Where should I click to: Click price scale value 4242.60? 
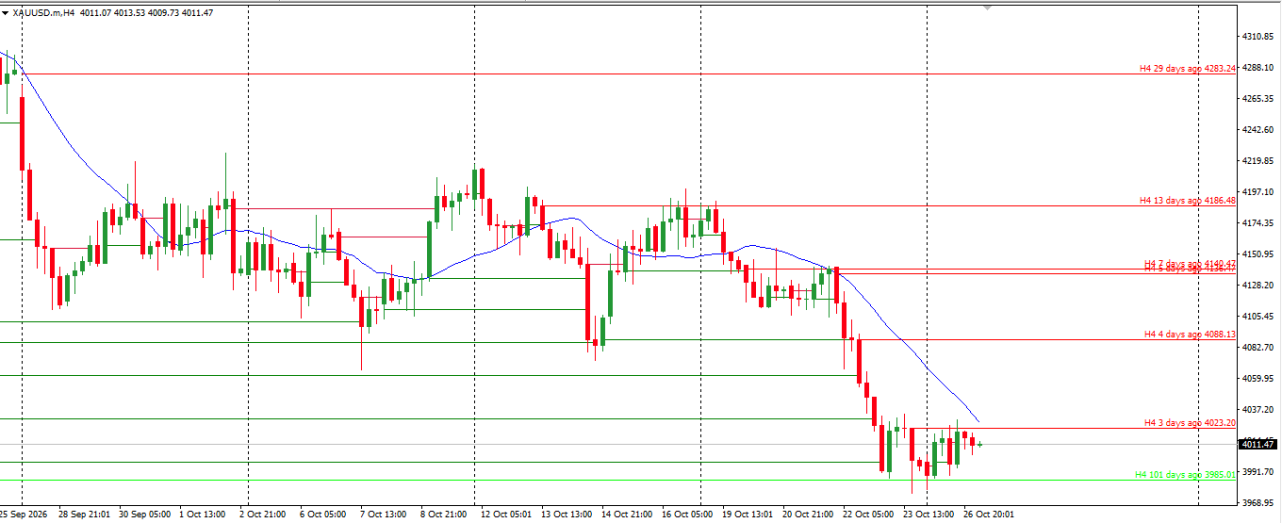1257,129
